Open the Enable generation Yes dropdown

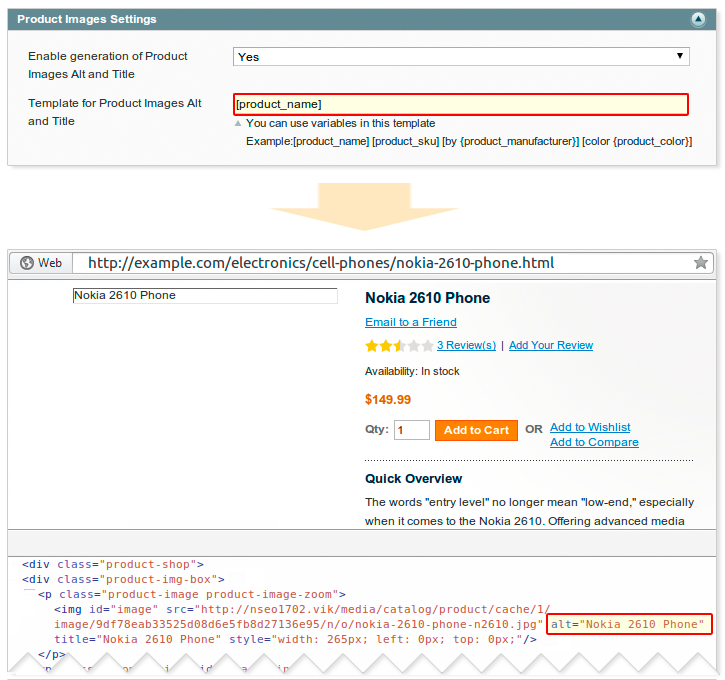pos(461,57)
